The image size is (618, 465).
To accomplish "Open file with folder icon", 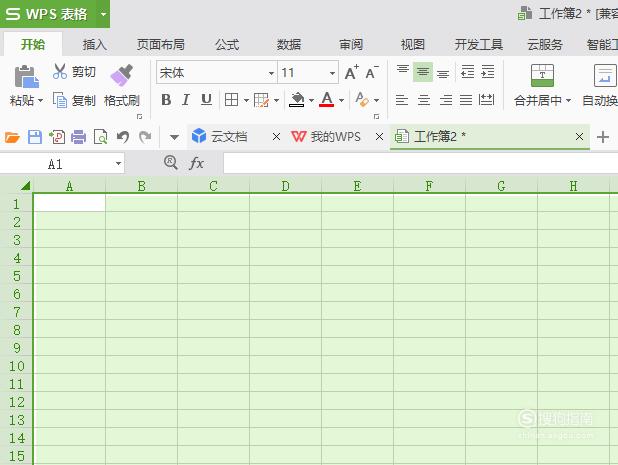I will click(12, 137).
